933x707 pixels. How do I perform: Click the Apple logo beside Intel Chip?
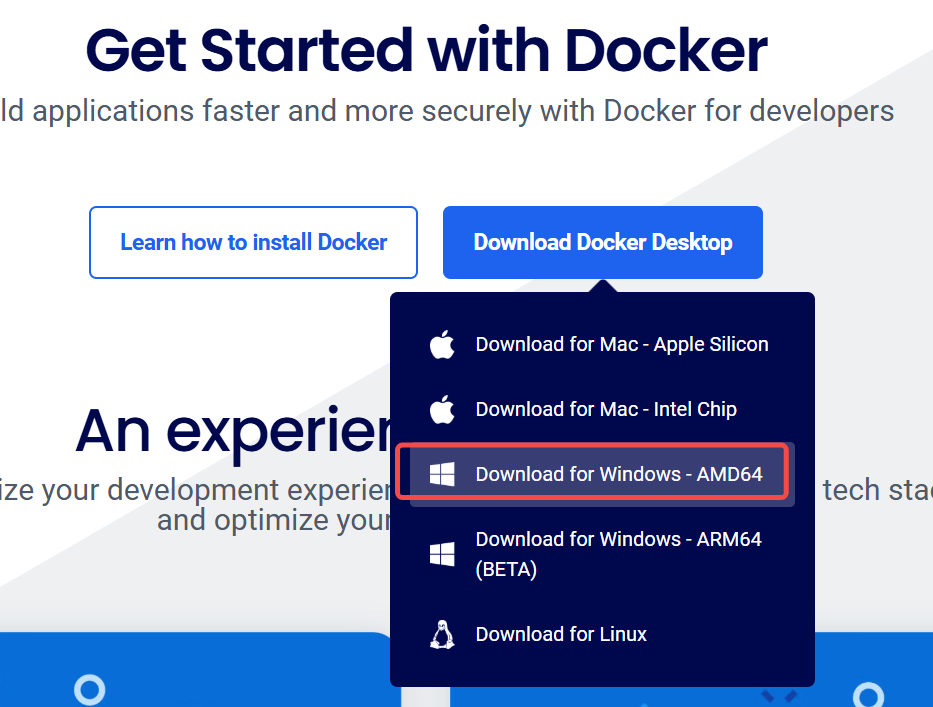(x=442, y=409)
